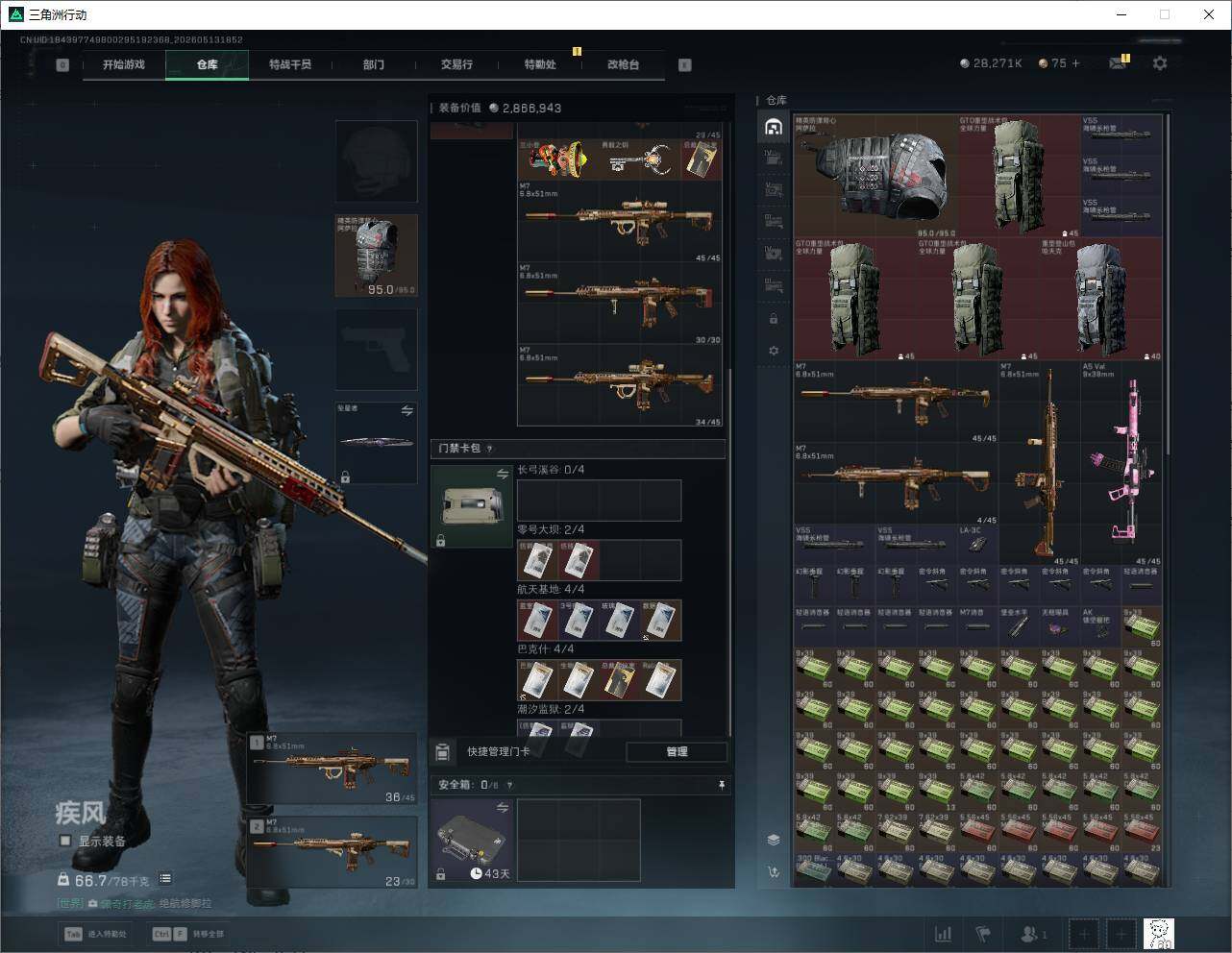1232x953 pixels.
Task: Click the help question mark beside 安全箱
Action: pyautogui.click(x=509, y=785)
